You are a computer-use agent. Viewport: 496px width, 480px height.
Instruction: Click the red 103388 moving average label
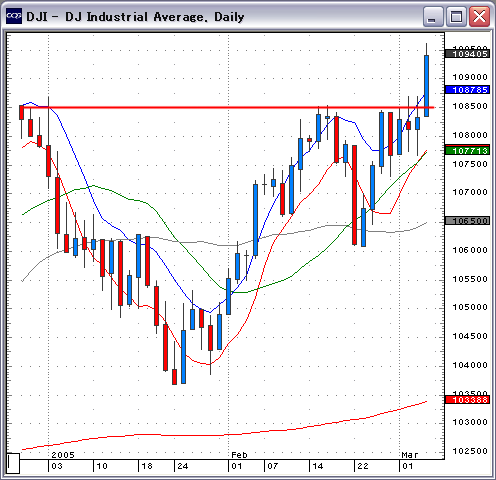(467, 399)
